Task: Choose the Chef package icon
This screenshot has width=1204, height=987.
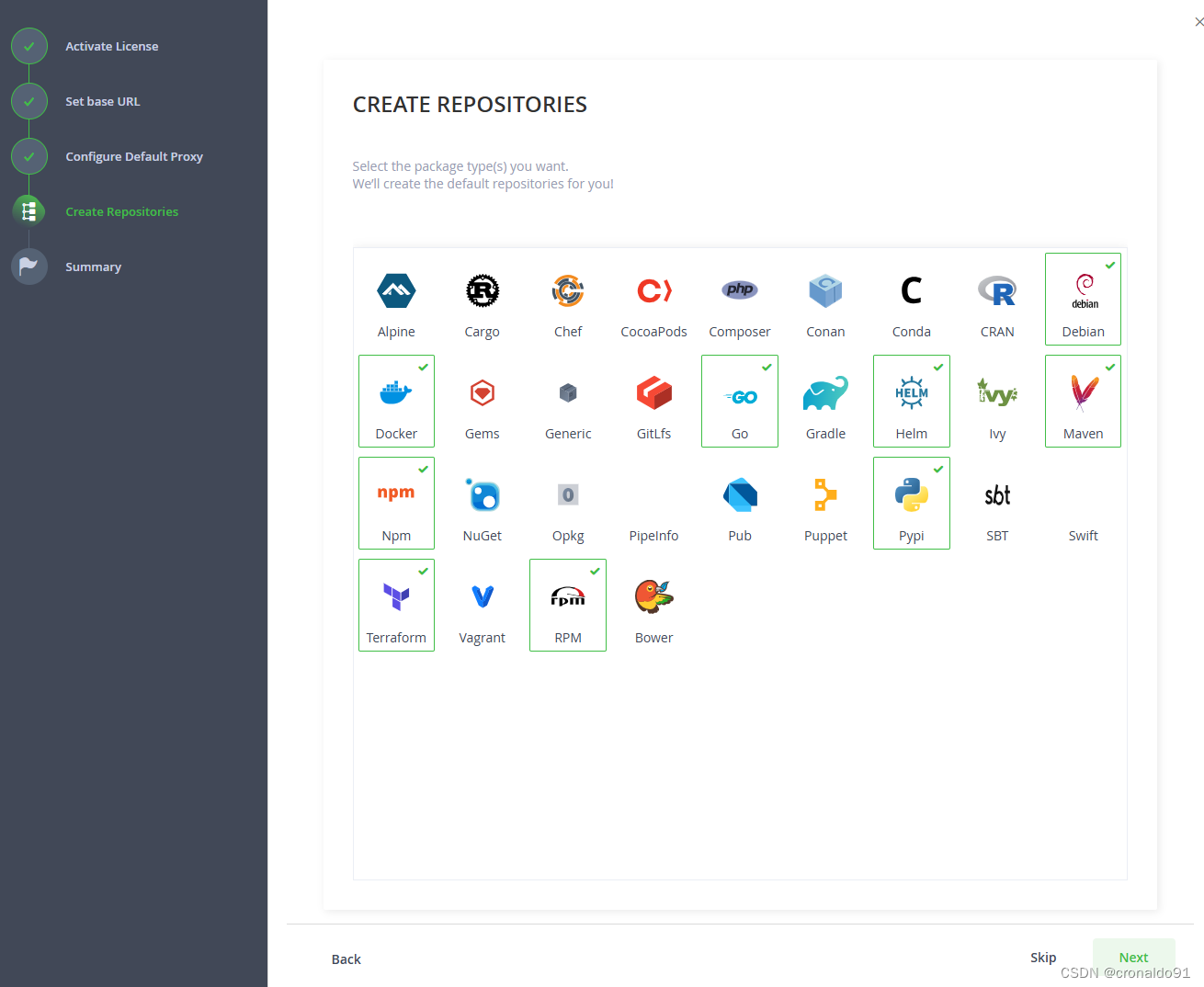Action: [568, 291]
